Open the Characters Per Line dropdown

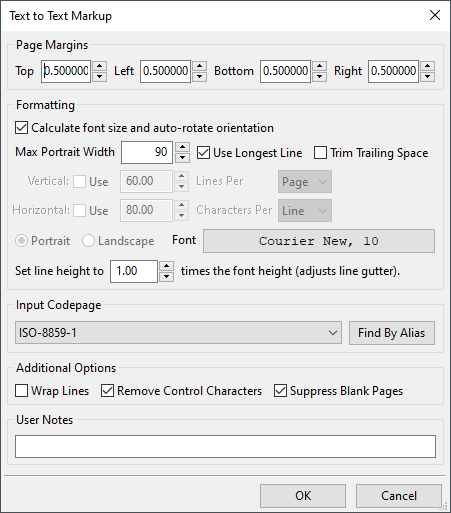click(305, 211)
